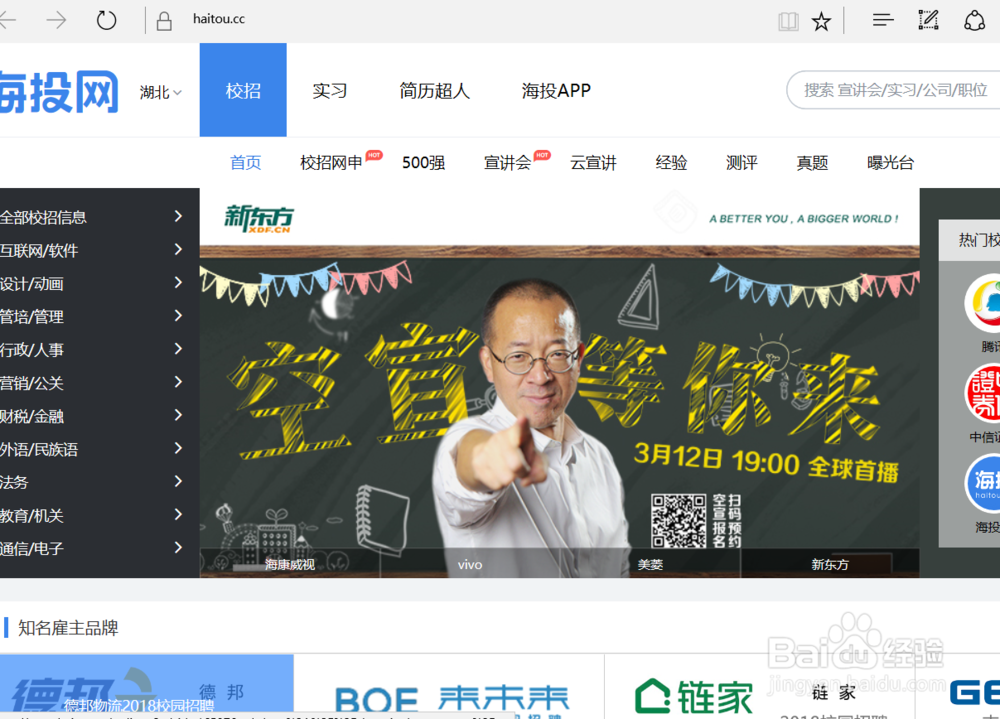This screenshot has height=719, width=1000.
Task: Expand the 财税/金融 category arrow
Action: pyautogui.click(x=179, y=415)
